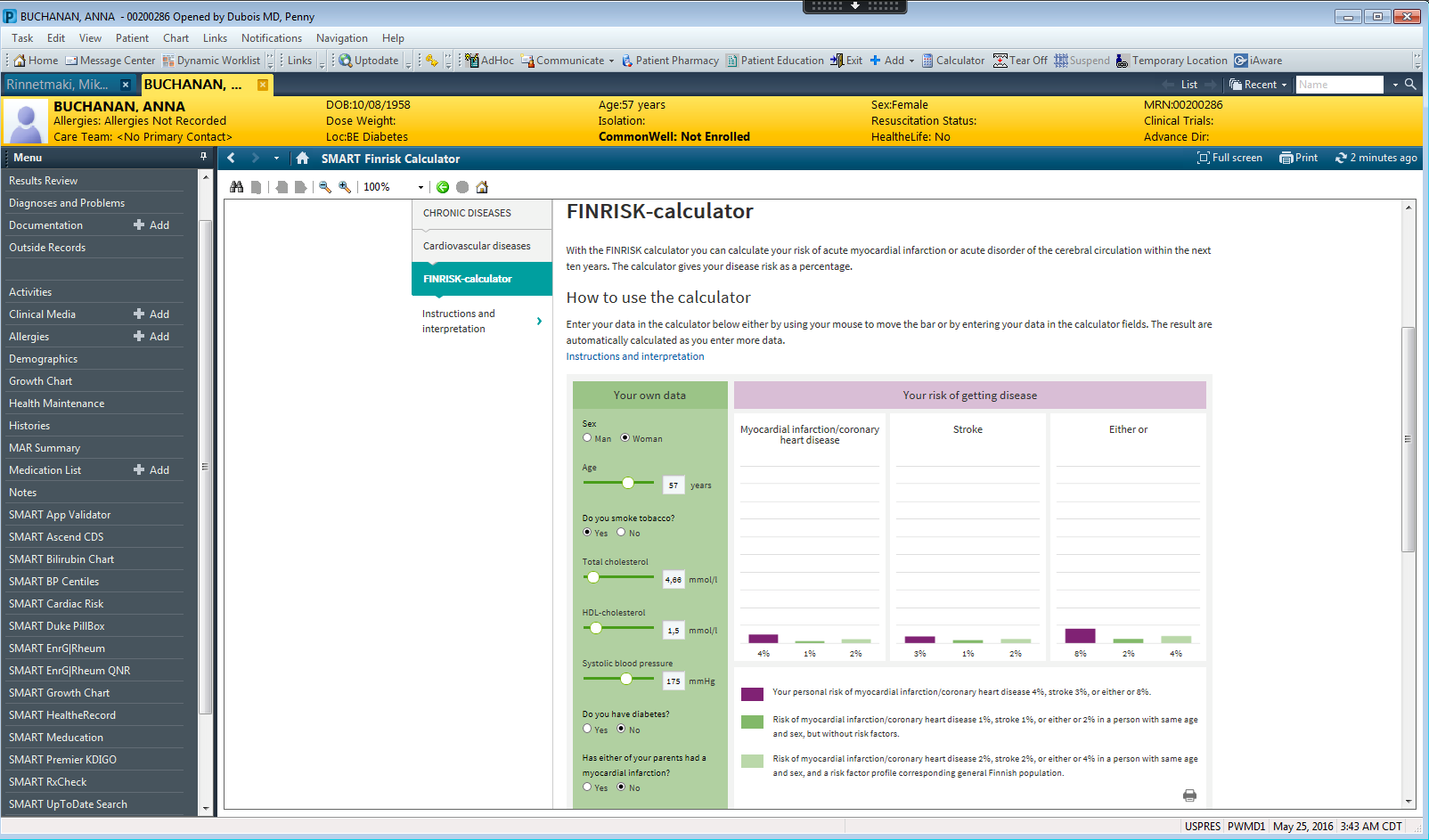1429x840 pixels.
Task: Select No for smoking tobacco
Action: pos(621,532)
